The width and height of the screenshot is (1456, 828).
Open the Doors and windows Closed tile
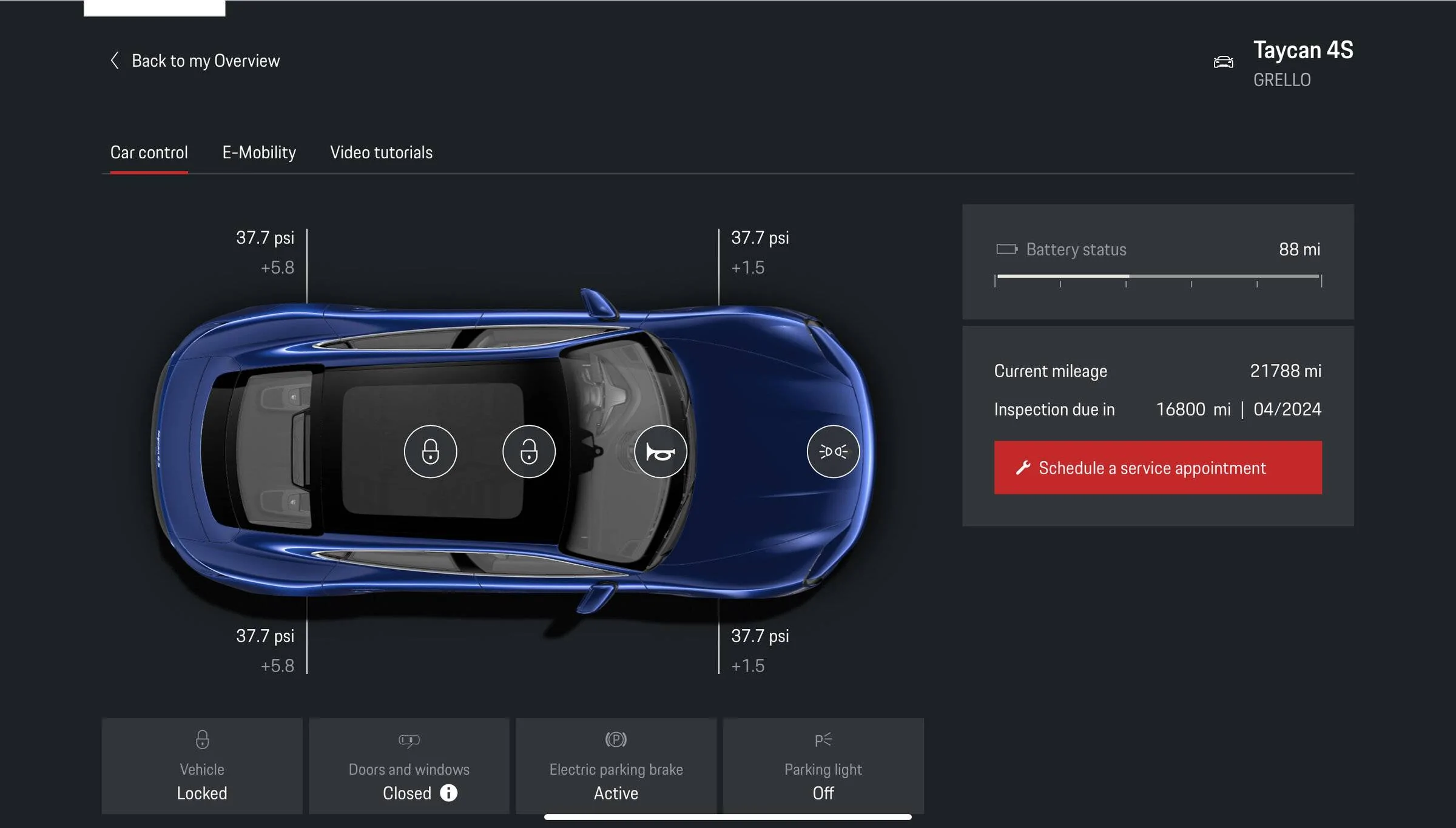coord(409,766)
